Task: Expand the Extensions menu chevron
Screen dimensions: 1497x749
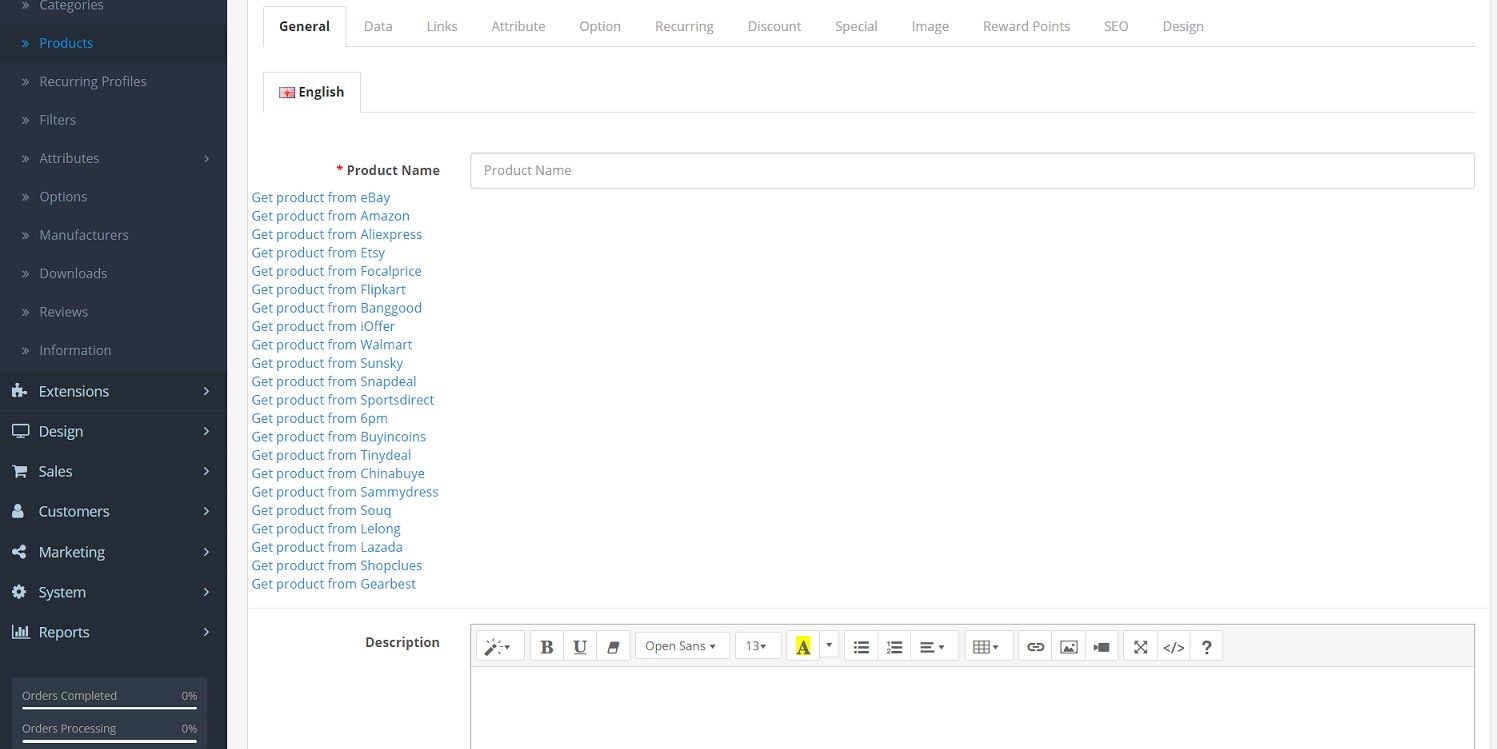Action: click(x=206, y=391)
